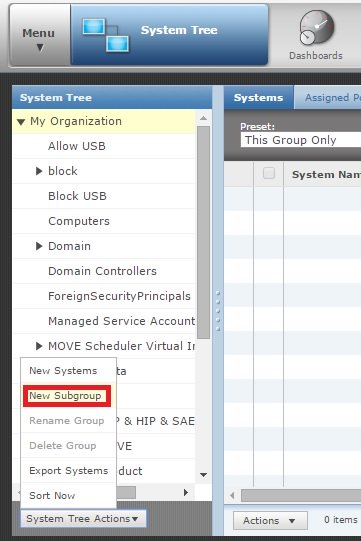Screen dimensions: 361x541
Task: Expand the MOVE Scheduler Virtual node
Action: 39,346
